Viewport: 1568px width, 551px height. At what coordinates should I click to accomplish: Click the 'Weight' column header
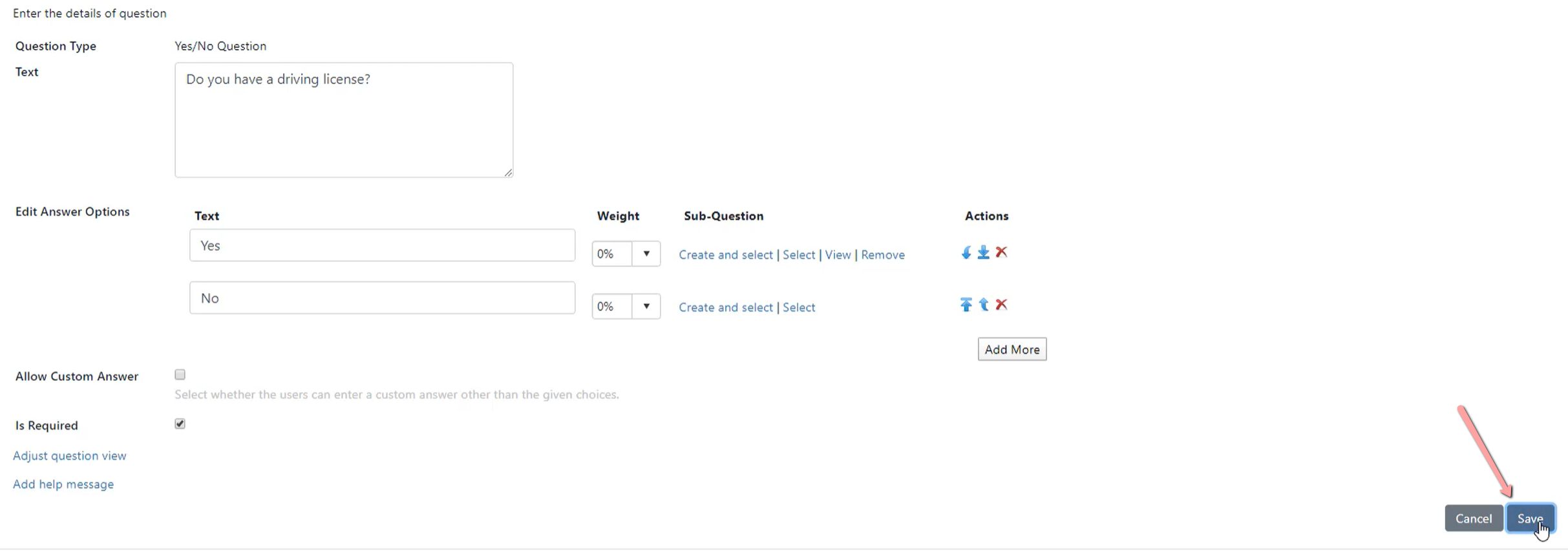point(618,216)
